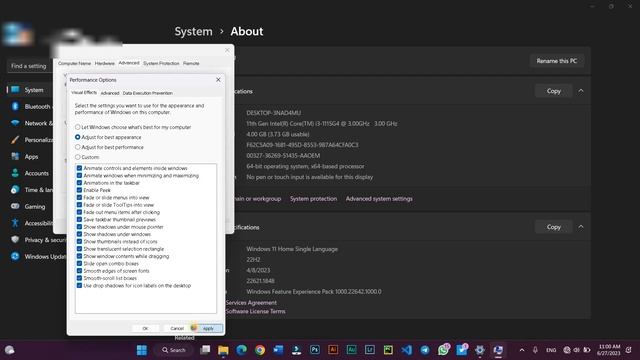The width and height of the screenshot is (640, 360).
Task: Uncheck Use drop shadows for icon labels
Action: click(79, 285)
